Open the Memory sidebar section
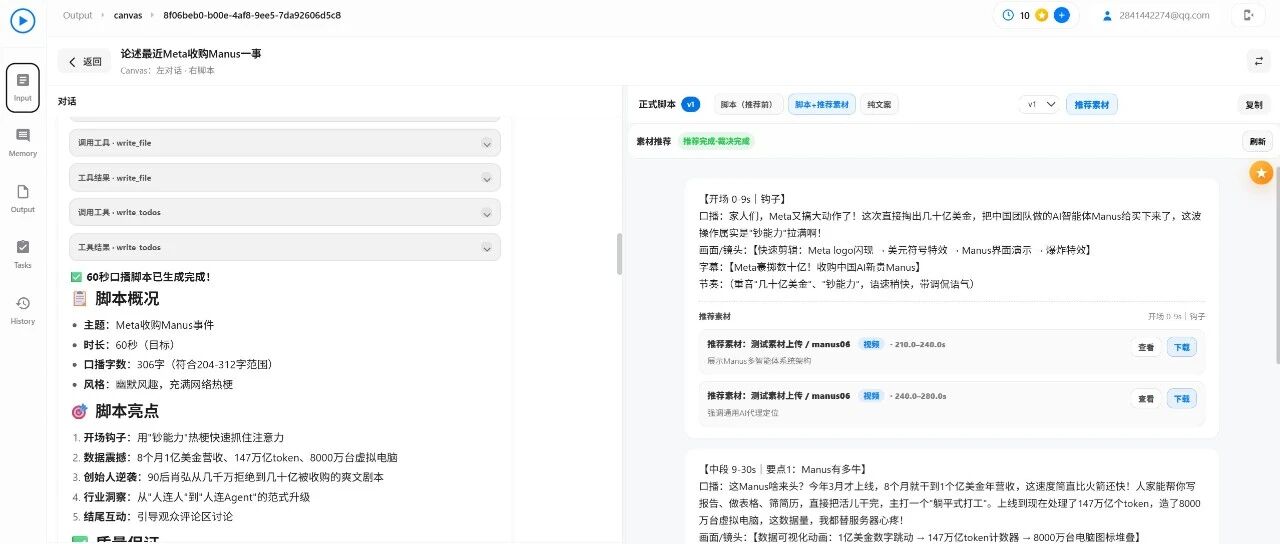Viewport: 1280px width, 544px height. click(x=23, y=143)
